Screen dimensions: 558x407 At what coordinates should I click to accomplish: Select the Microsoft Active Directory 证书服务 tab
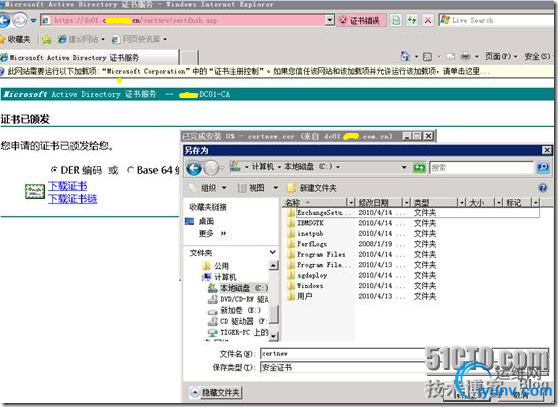[89, 57]
